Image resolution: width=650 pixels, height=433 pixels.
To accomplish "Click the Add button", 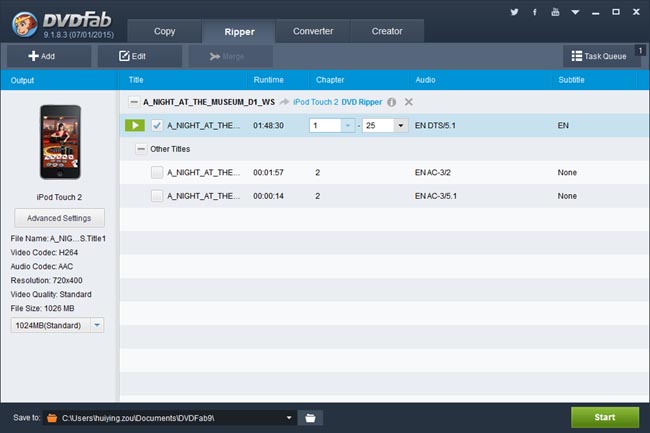I will (x=49, y=56).
